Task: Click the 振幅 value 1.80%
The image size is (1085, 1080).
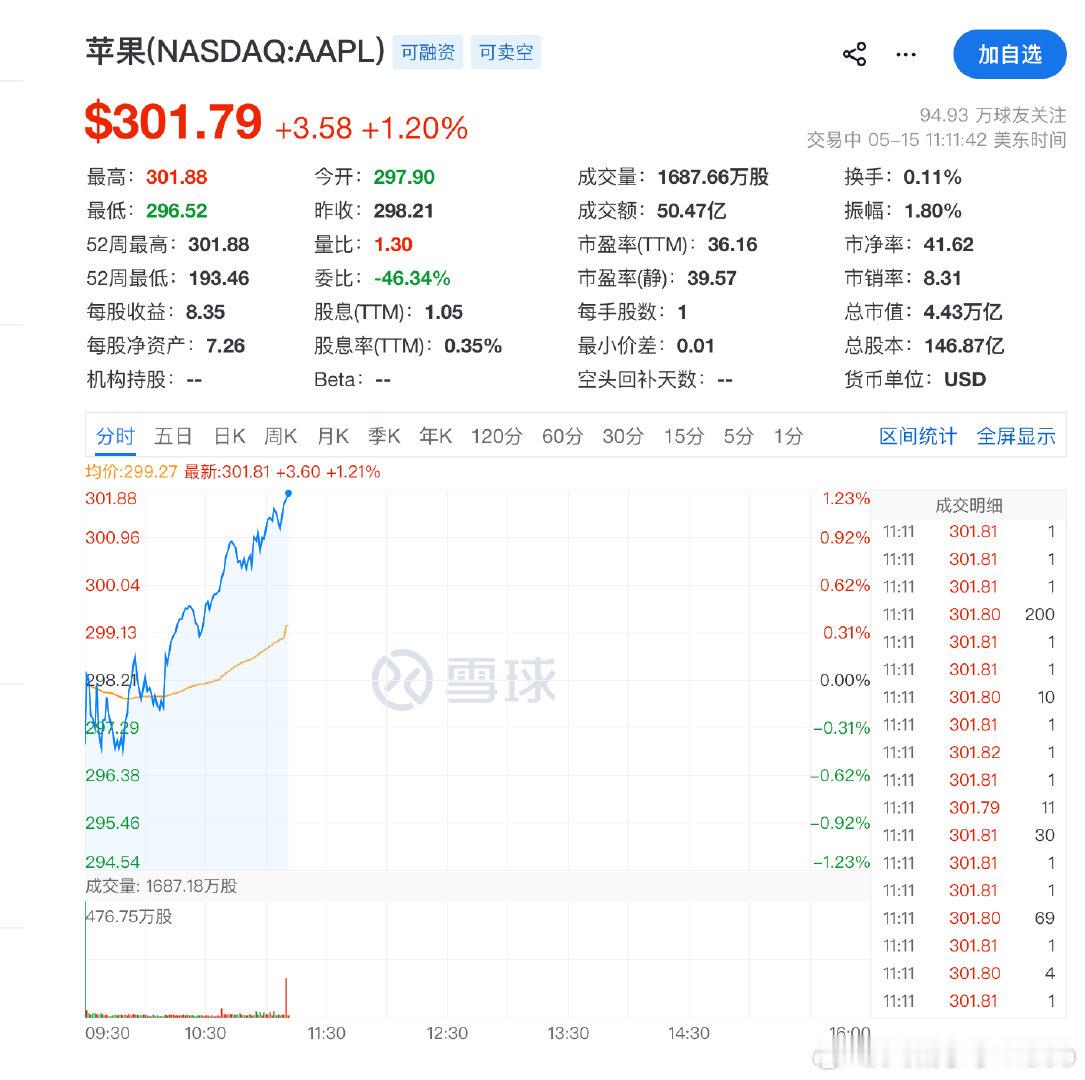Action: pos(932,211)
